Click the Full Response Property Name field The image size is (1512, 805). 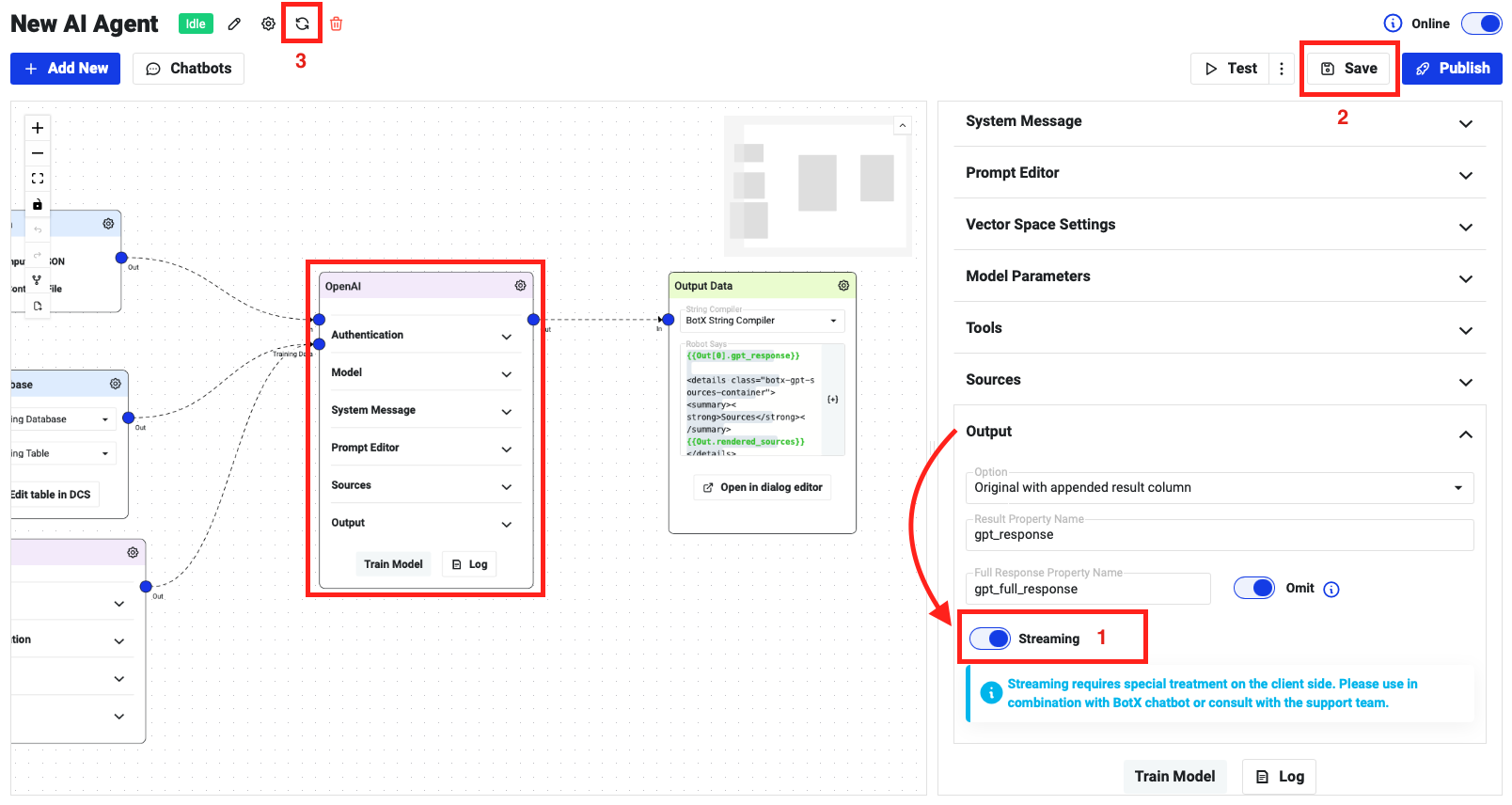click(1088, 589)
